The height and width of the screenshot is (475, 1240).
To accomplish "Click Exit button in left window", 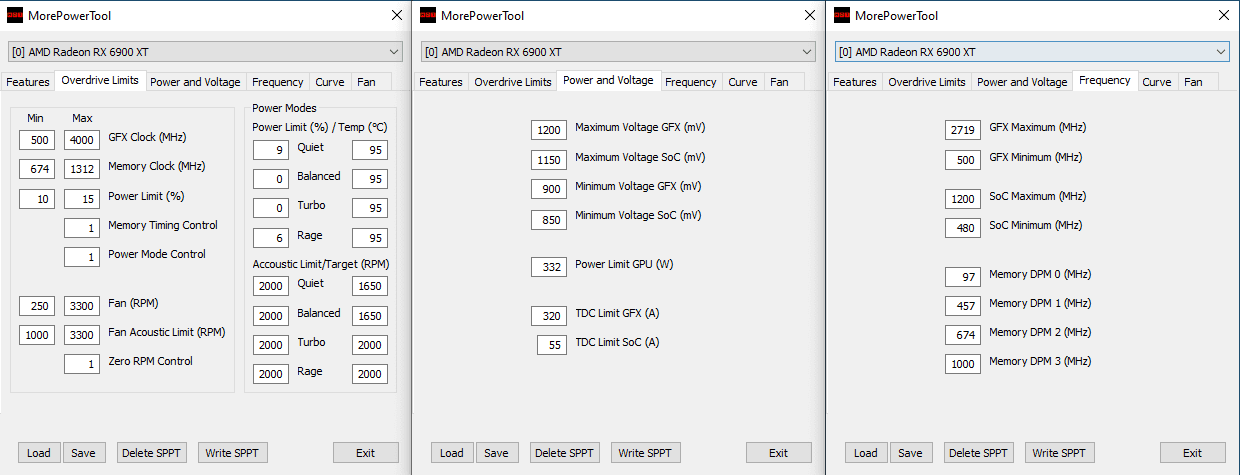I will pyautogui.click(x=366, y=453).
